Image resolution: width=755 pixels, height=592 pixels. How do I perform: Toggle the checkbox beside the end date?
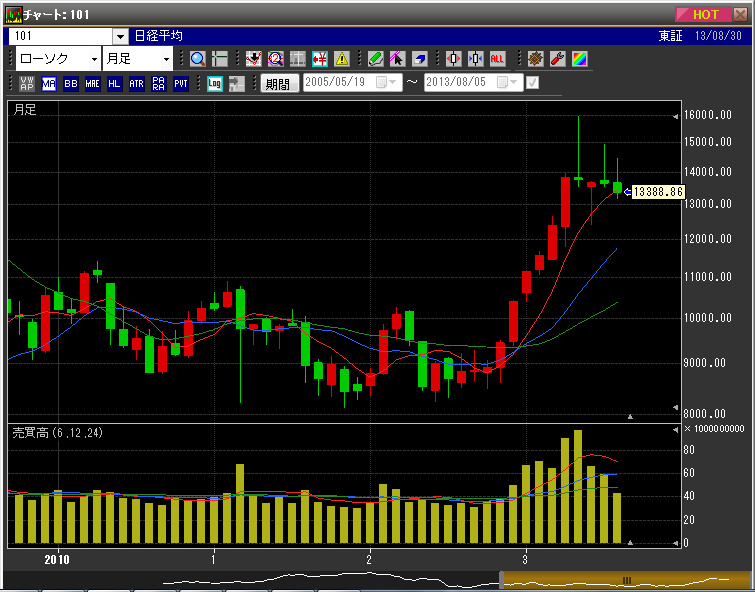[532, 83]
